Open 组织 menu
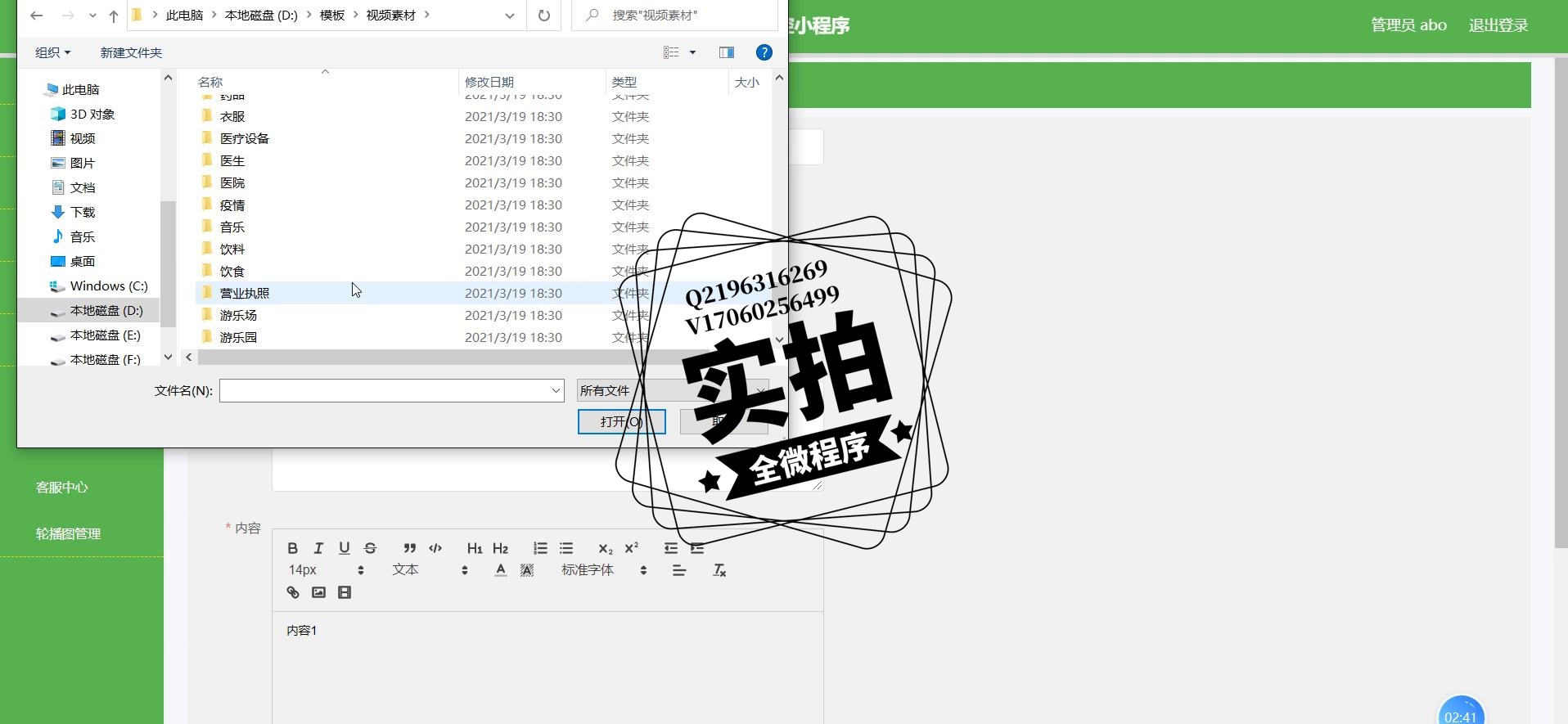1568x724 pixels. click(x=52, y=52)
